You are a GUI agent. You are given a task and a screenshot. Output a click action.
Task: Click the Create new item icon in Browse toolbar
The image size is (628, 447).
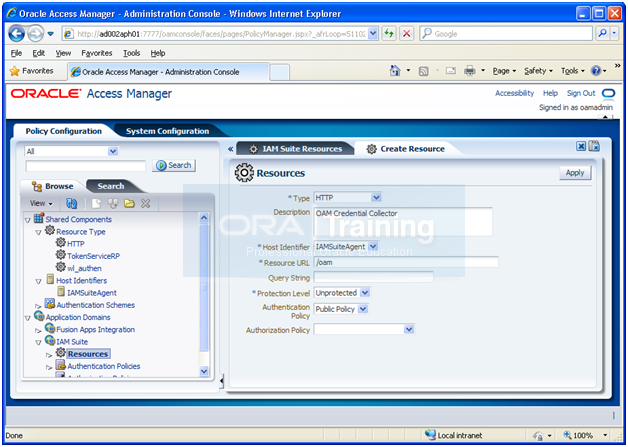click(96, 203)
